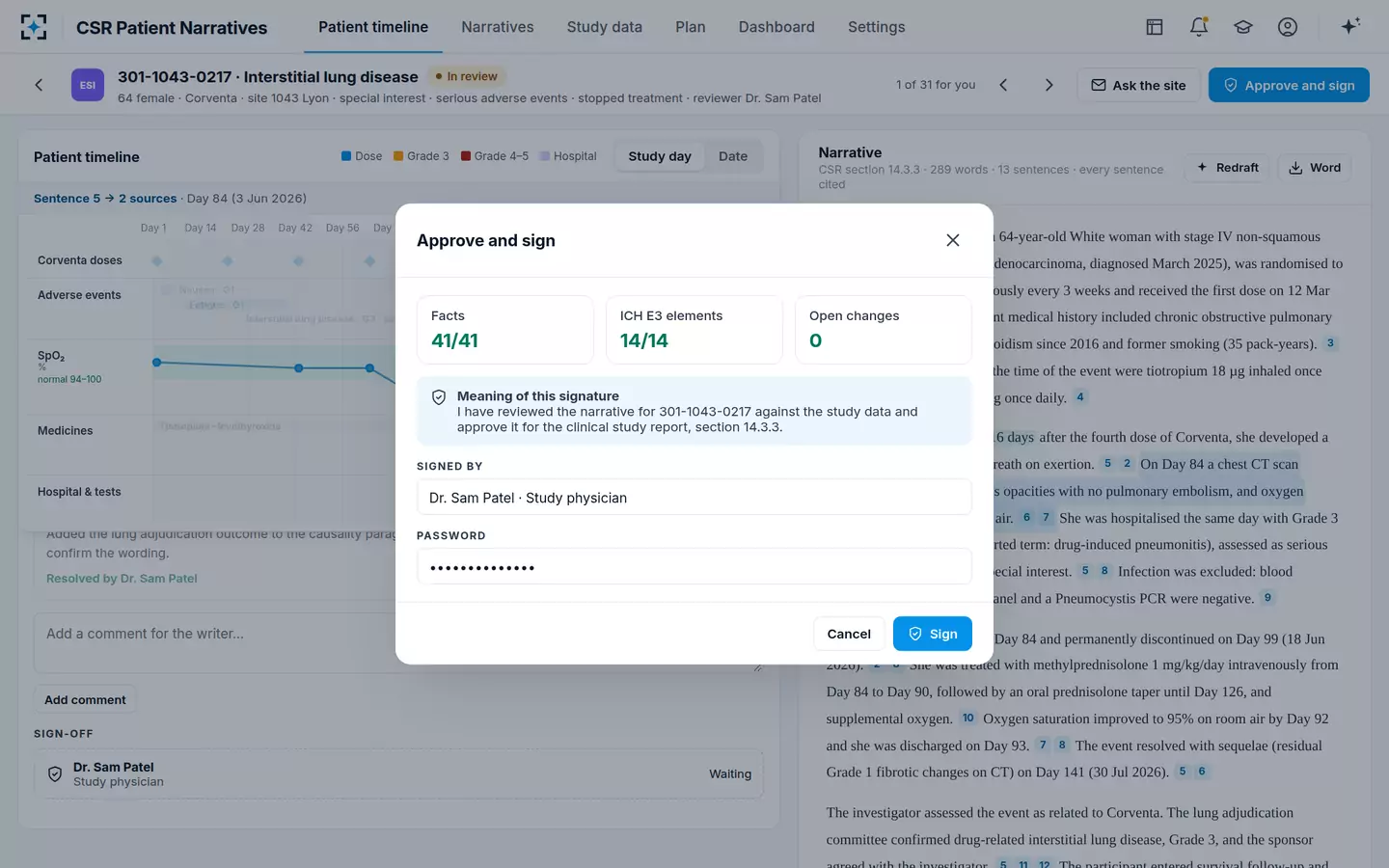This screenshot has height=868, width=1389.
Task: Click the Dr. Sam Patel sign-off row
Action: point(398,774)
